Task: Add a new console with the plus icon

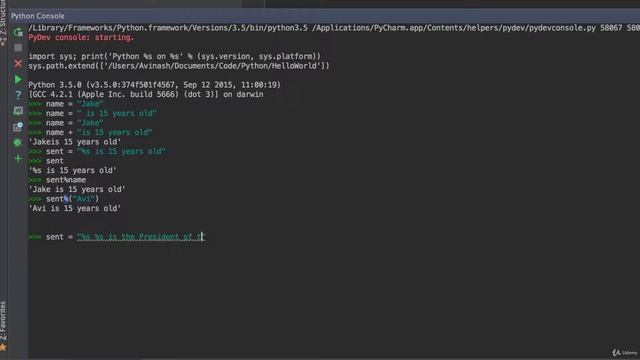Action: [x=18, y=158]
